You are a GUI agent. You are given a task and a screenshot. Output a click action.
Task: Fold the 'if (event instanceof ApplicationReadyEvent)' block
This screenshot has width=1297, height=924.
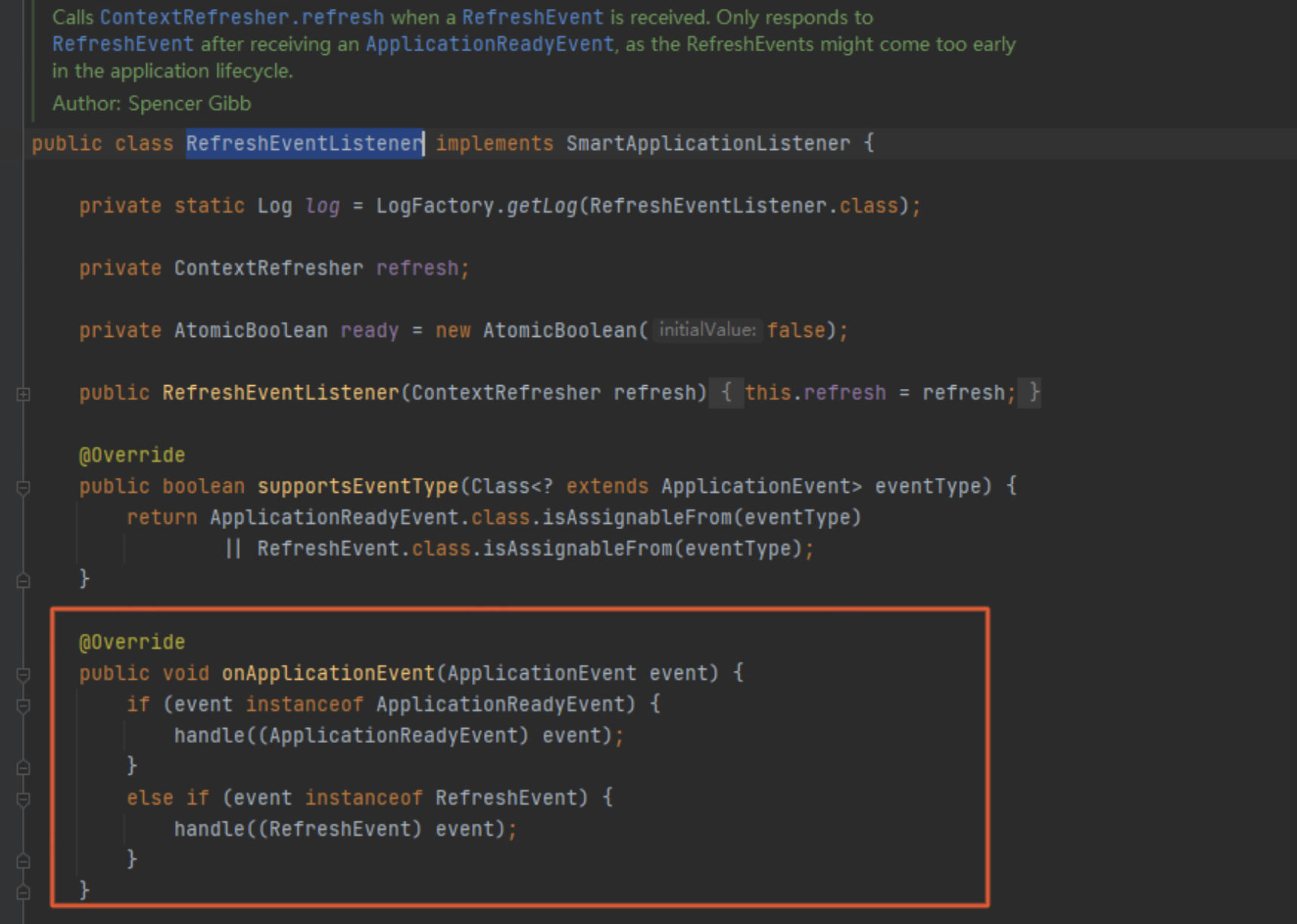click(23, 705)
